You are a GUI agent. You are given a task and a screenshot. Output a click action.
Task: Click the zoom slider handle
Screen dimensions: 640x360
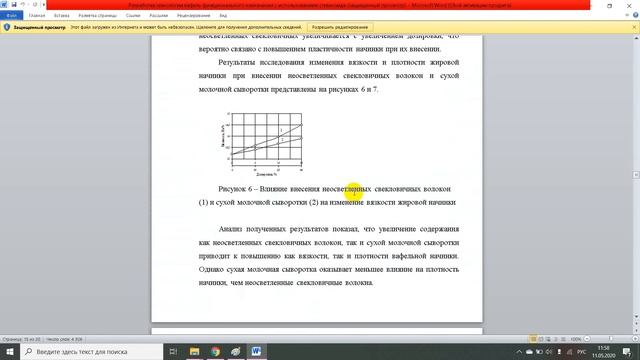pos(611,339)
